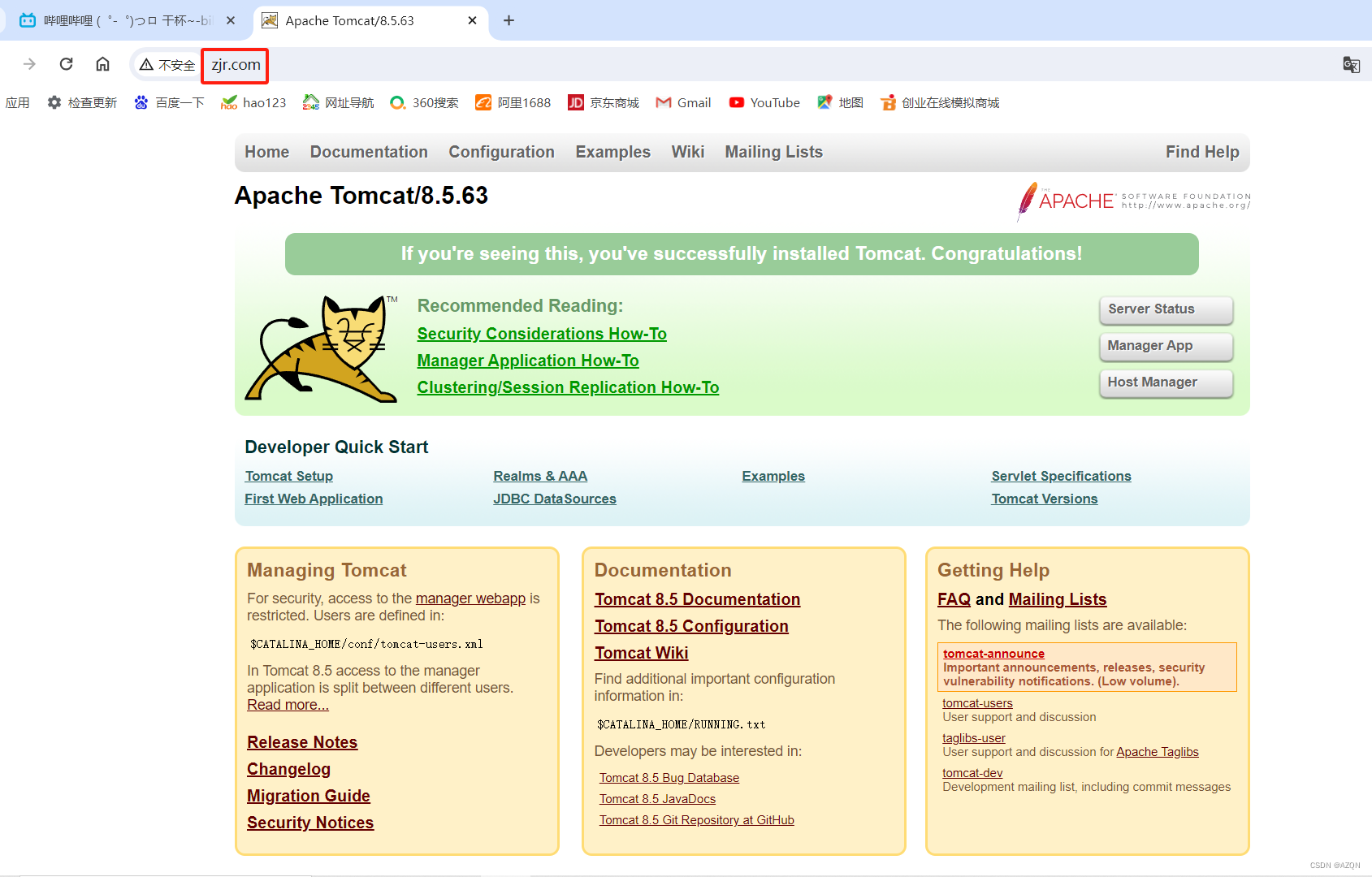Open the FAQ link
The image size is (1372, 877).
click(x=954, y=599)
